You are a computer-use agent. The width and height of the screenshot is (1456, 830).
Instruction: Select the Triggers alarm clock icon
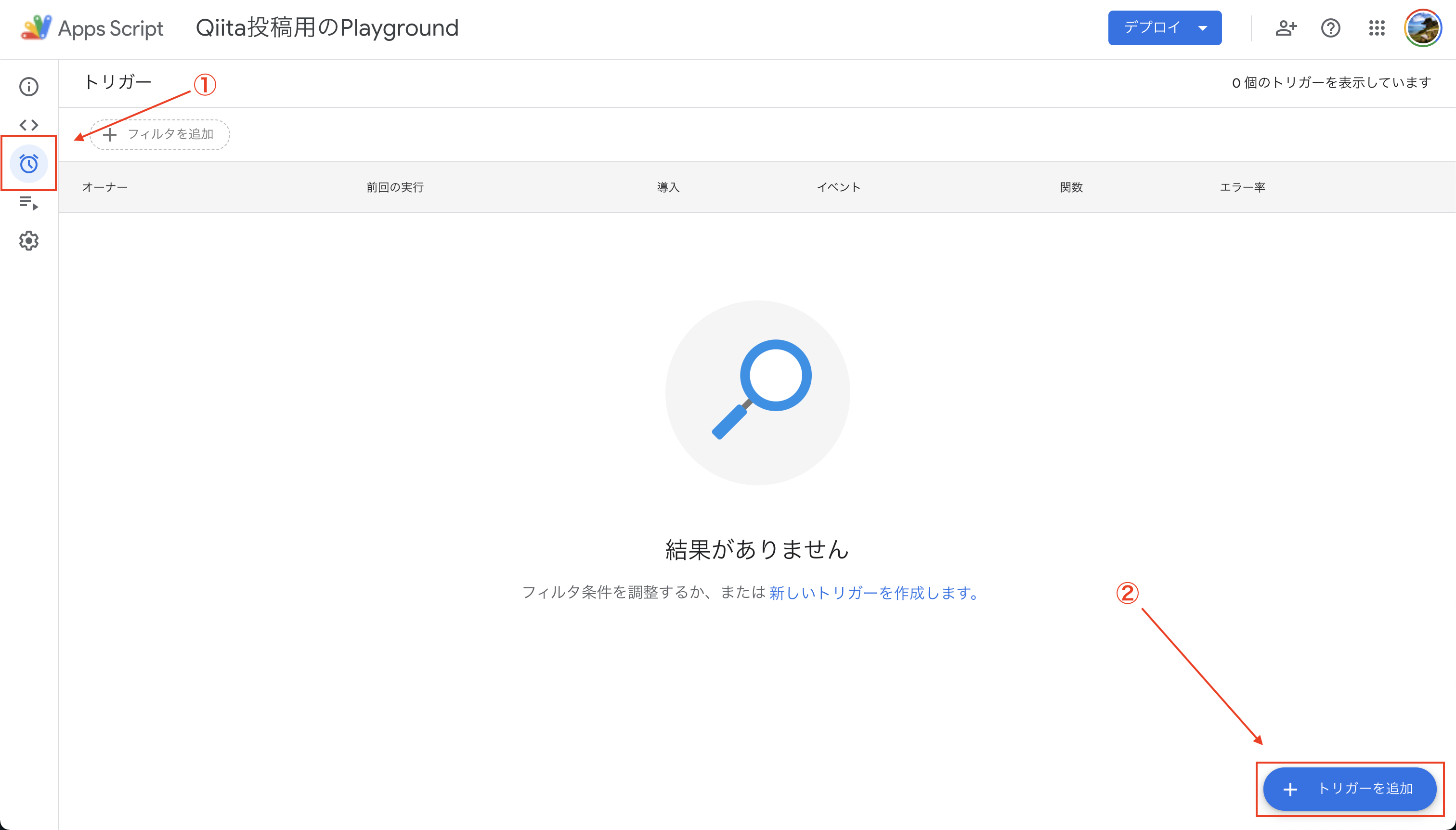(28, 164)
